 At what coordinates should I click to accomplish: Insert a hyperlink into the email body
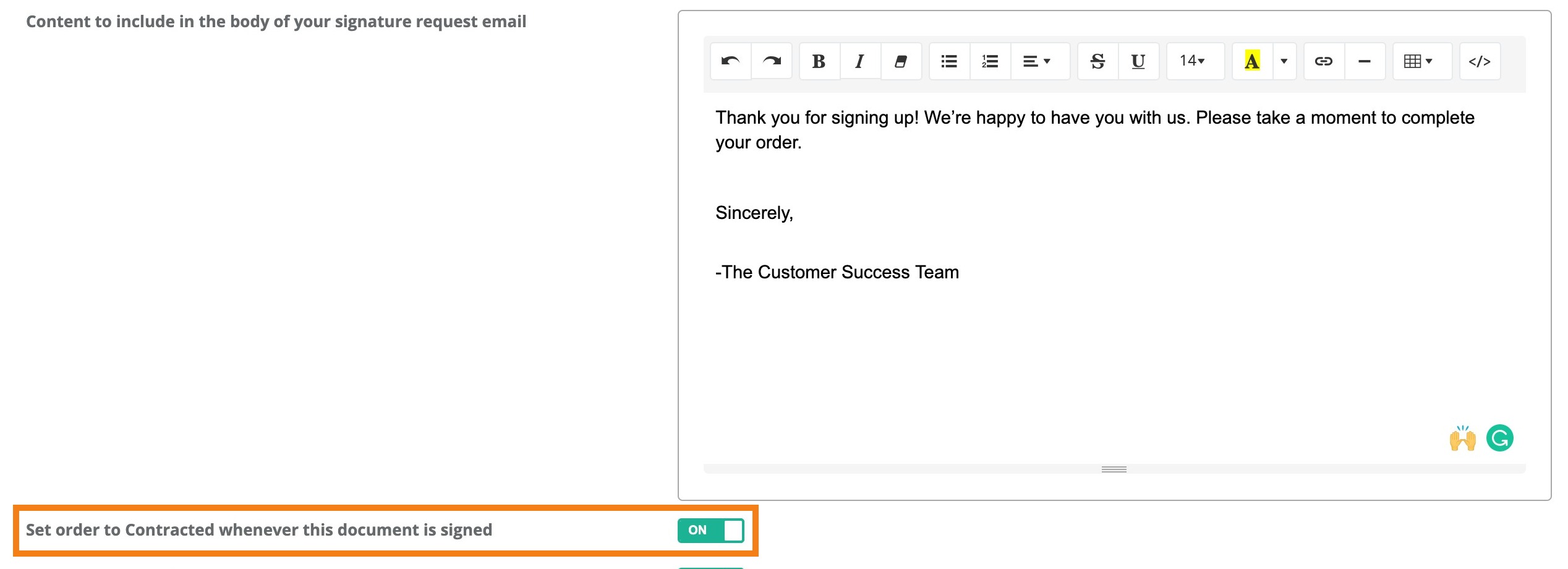[x=1324, y=61]
